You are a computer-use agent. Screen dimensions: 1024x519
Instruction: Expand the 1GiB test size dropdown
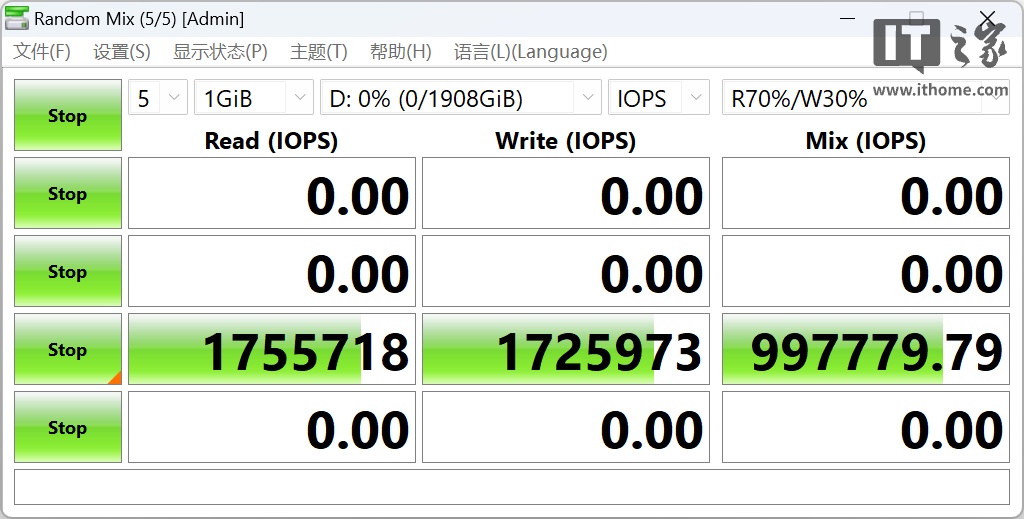pos(253,98)
